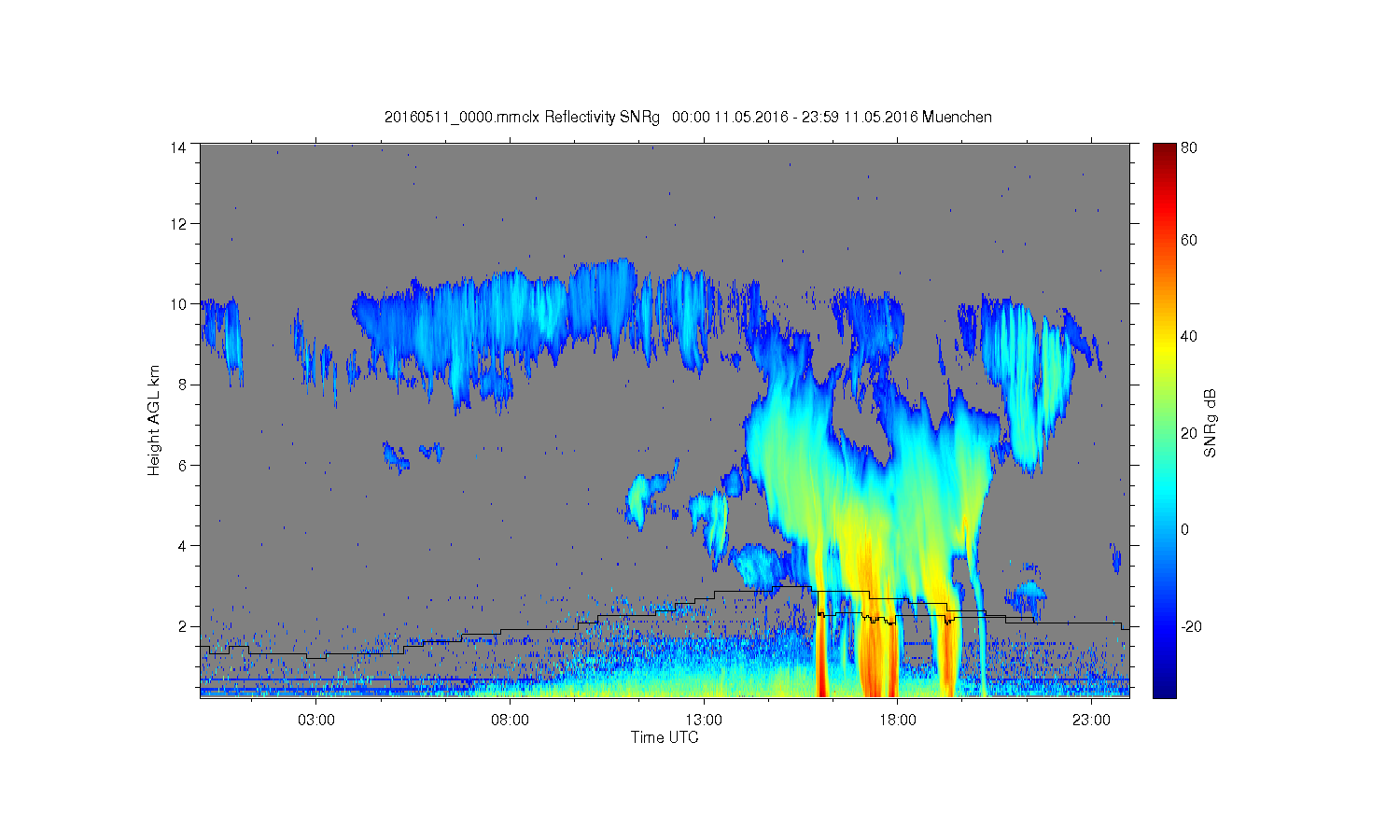1400x840 pixels.
Task: Click the 'Time UTC' axis label
Action: [x=665, y=737]
